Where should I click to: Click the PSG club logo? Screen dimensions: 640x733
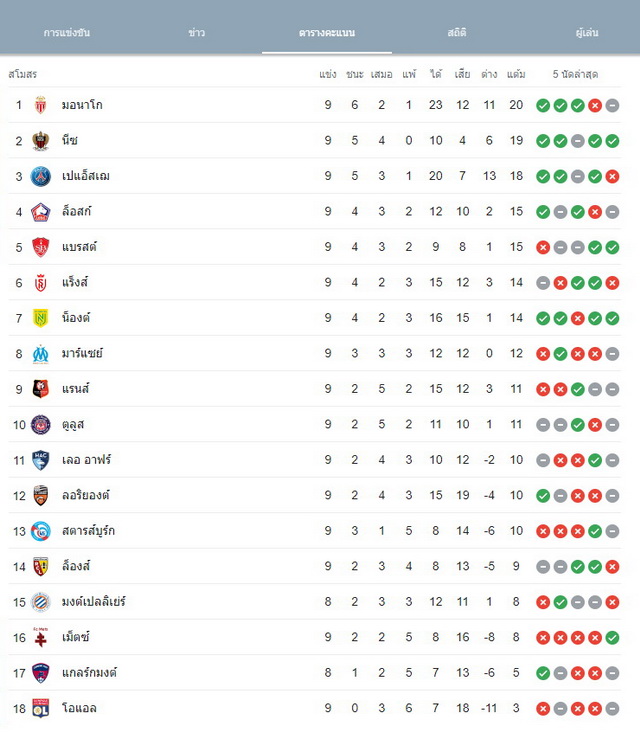(x=41, y=176)
